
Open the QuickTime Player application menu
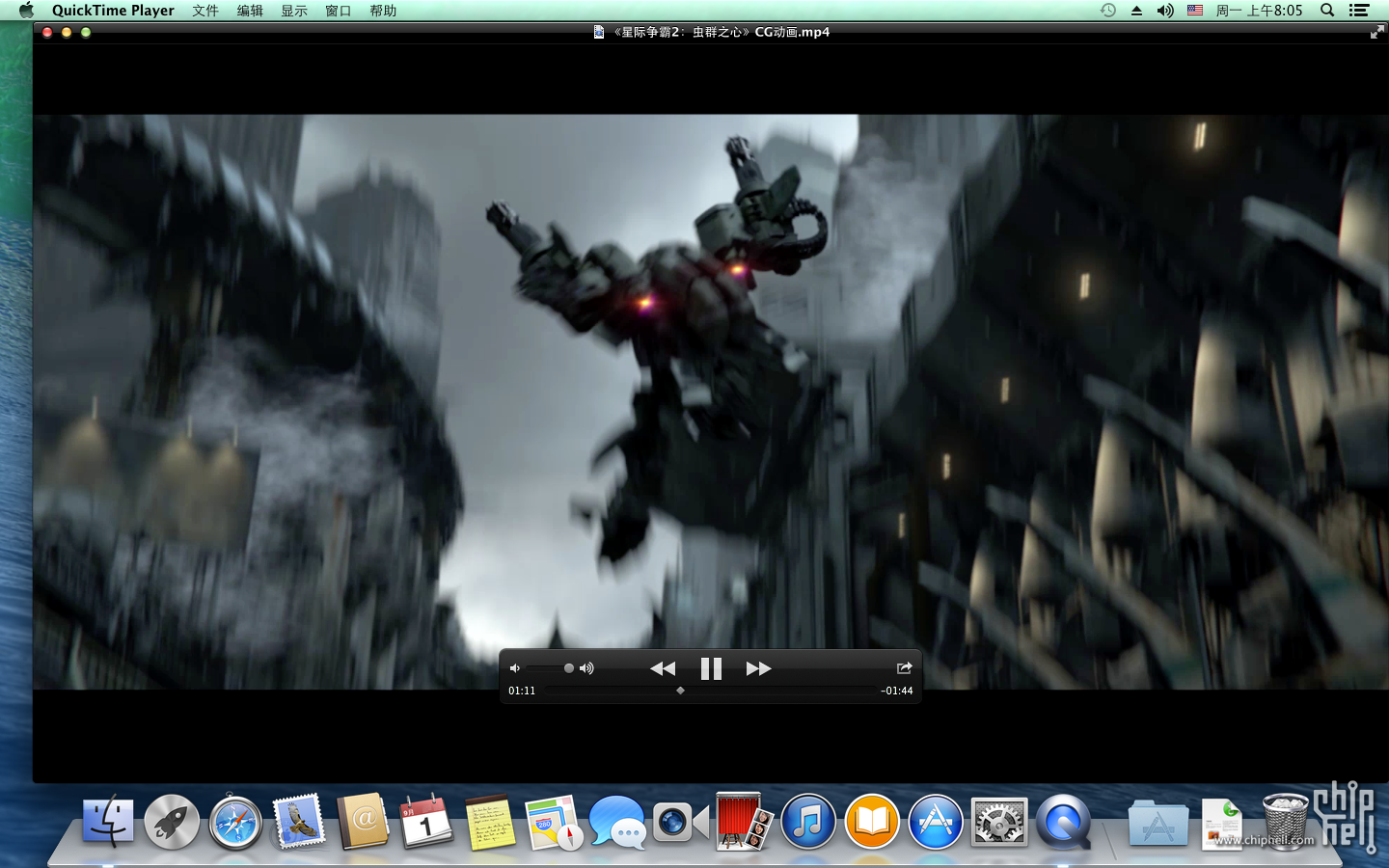pyautogui.click(x=113, y=11)
